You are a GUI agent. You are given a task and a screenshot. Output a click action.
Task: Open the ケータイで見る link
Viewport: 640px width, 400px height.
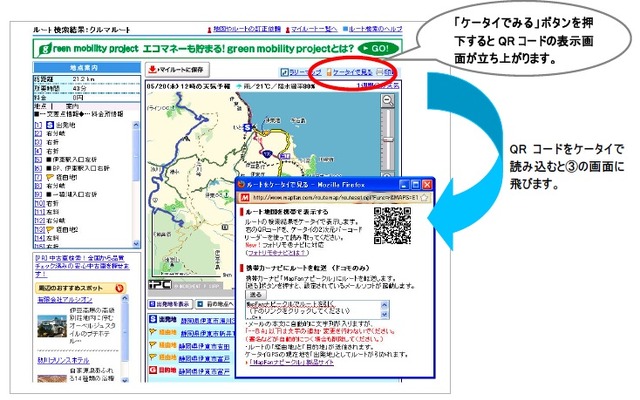(352, 72)
